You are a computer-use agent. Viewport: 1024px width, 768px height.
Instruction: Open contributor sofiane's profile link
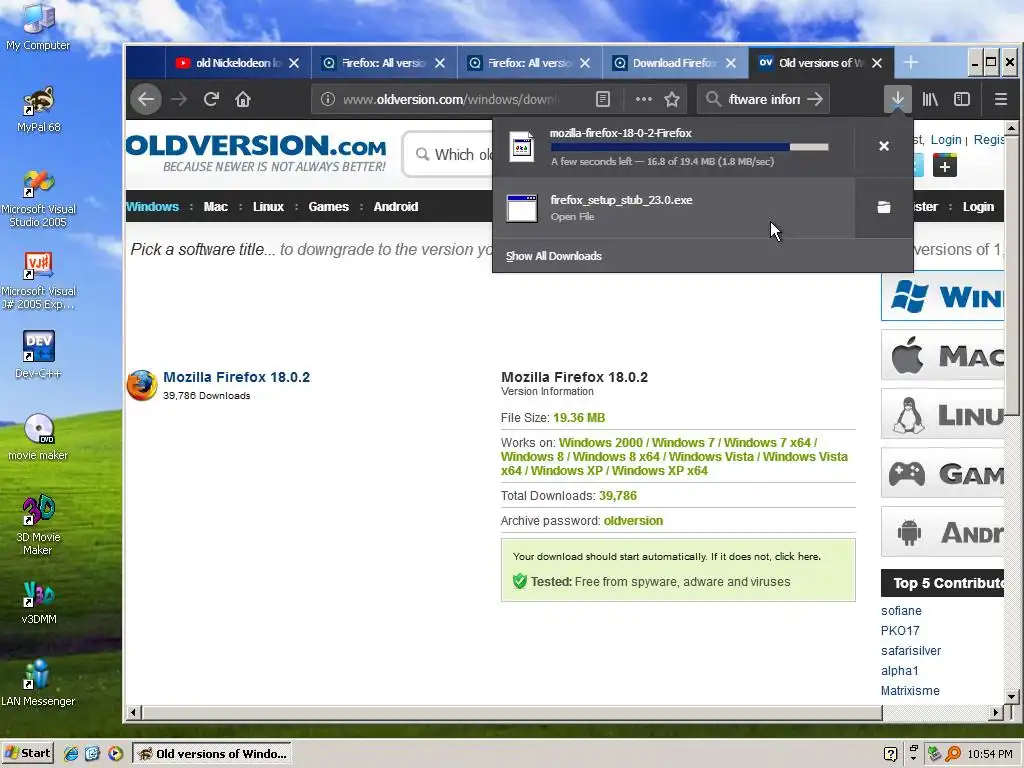901,611
